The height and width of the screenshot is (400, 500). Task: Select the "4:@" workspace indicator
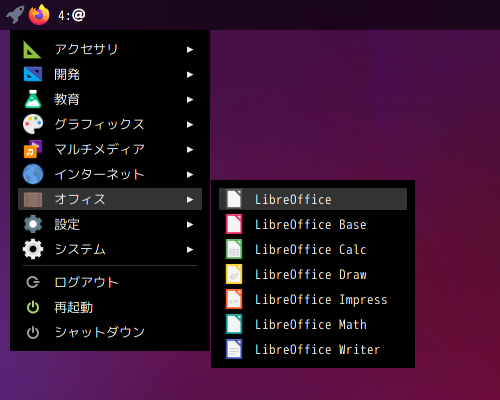(x=71, y=15)
